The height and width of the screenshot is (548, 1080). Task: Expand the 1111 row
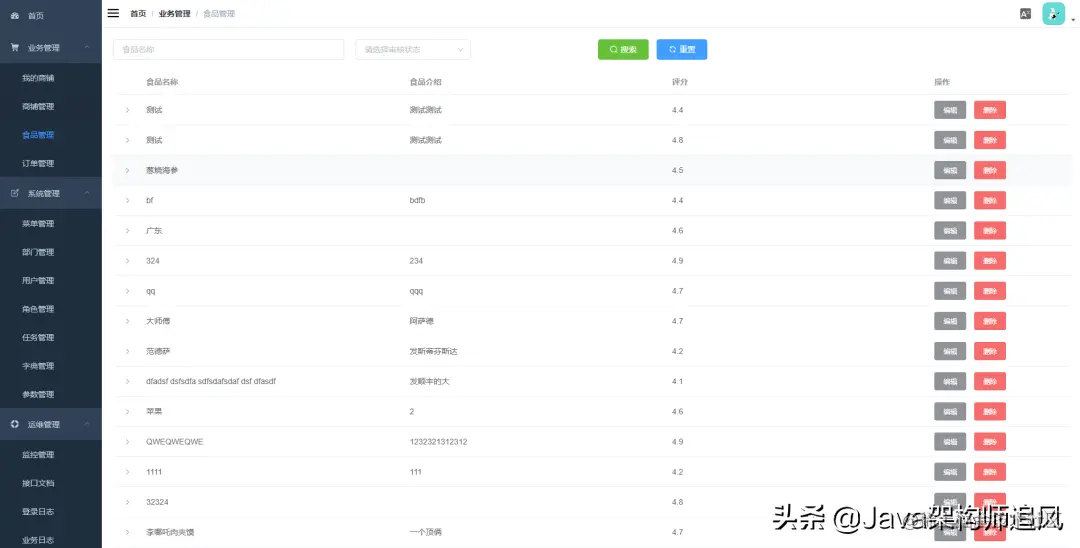coord(127,472)
